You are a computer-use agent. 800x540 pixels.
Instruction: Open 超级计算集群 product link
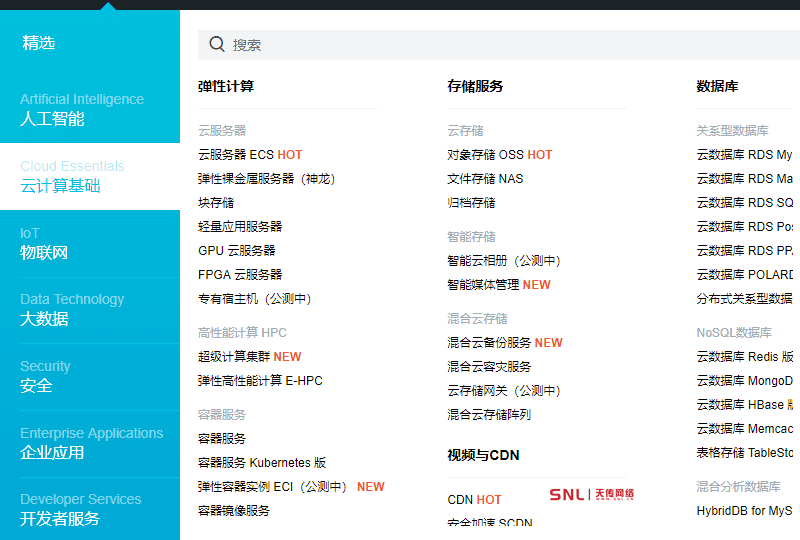tap(234, 357)
